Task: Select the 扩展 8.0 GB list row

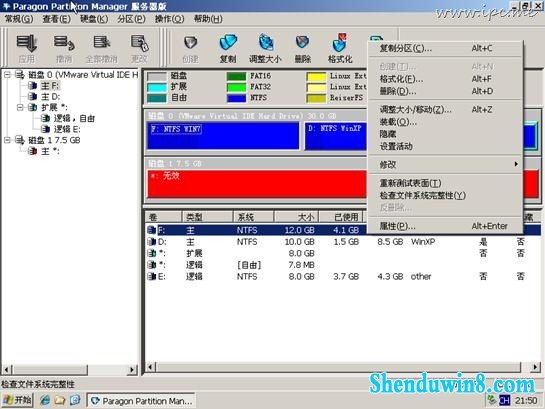Action: [x=343, y=253]
